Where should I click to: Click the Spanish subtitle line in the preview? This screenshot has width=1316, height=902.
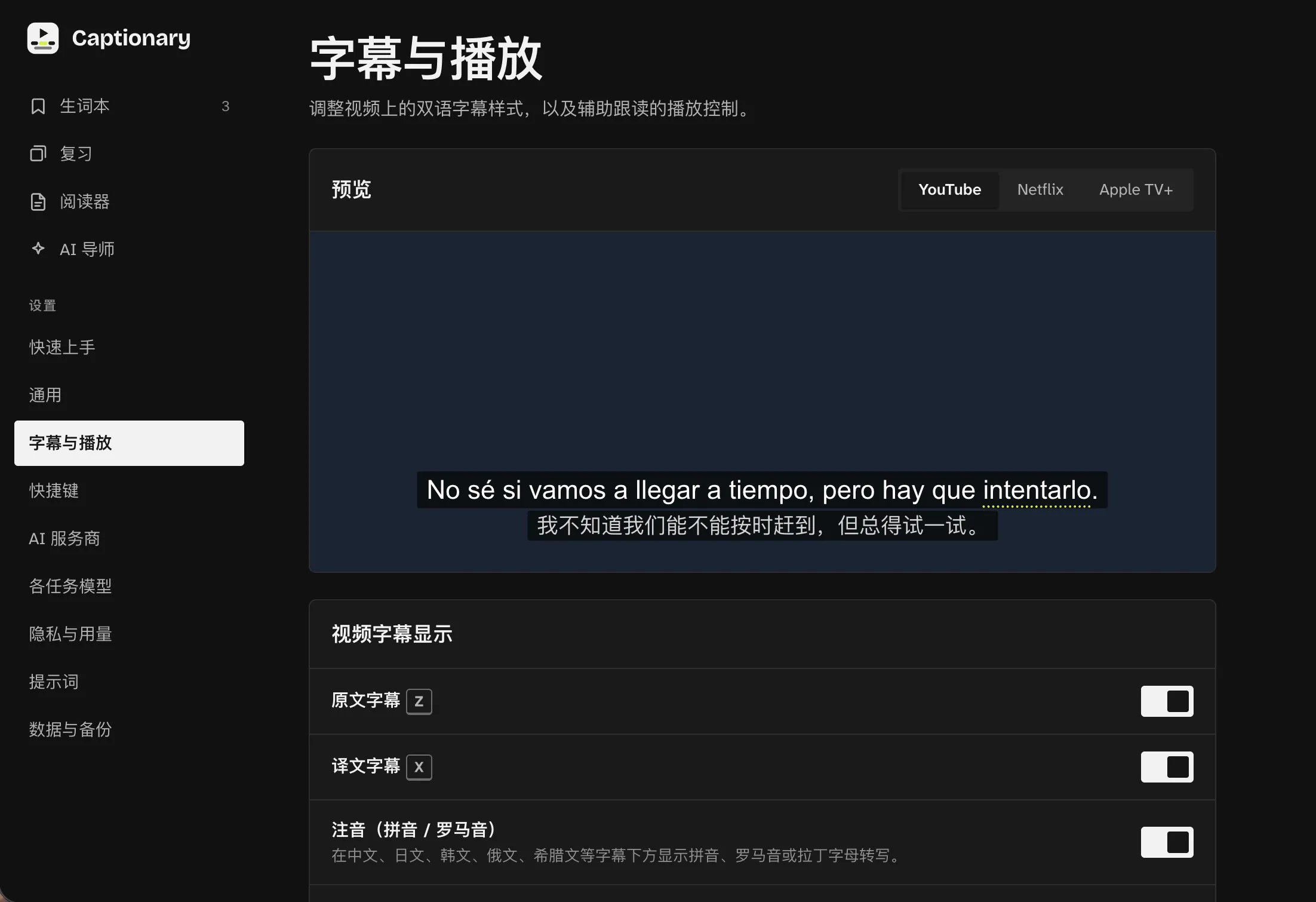click(762, 490)
